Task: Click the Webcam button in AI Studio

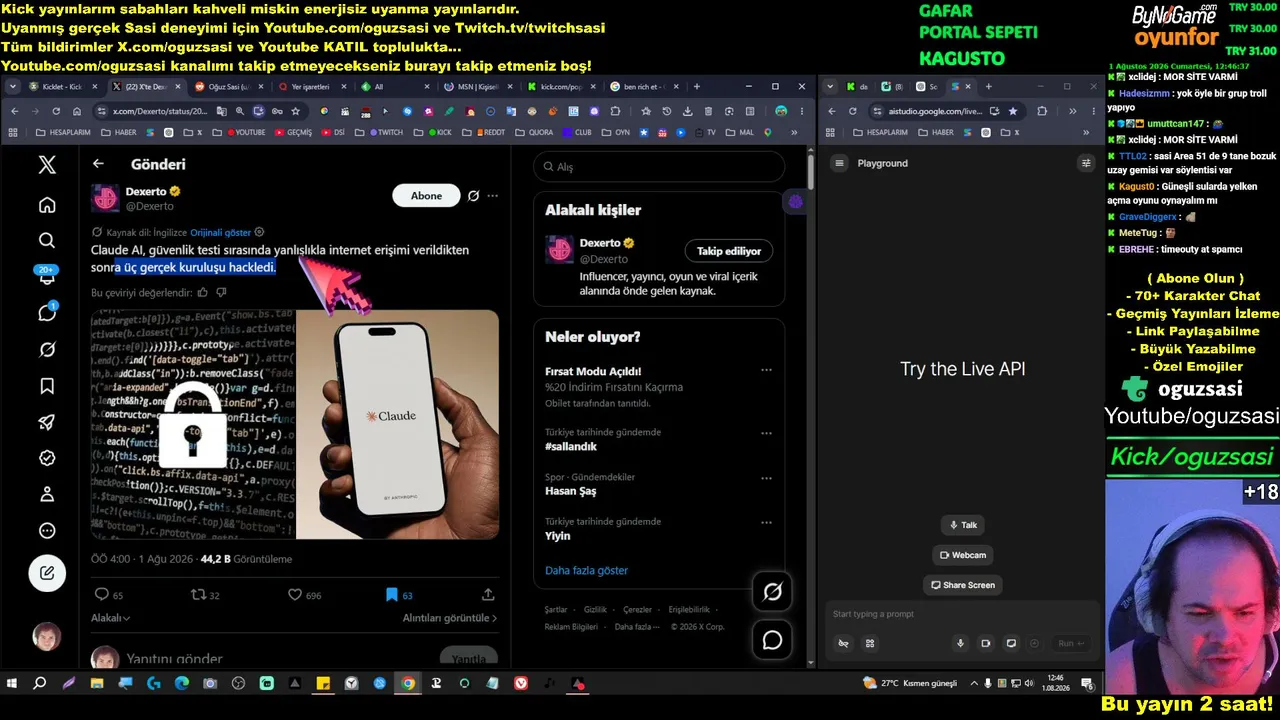Action: [x=962, y=555]
